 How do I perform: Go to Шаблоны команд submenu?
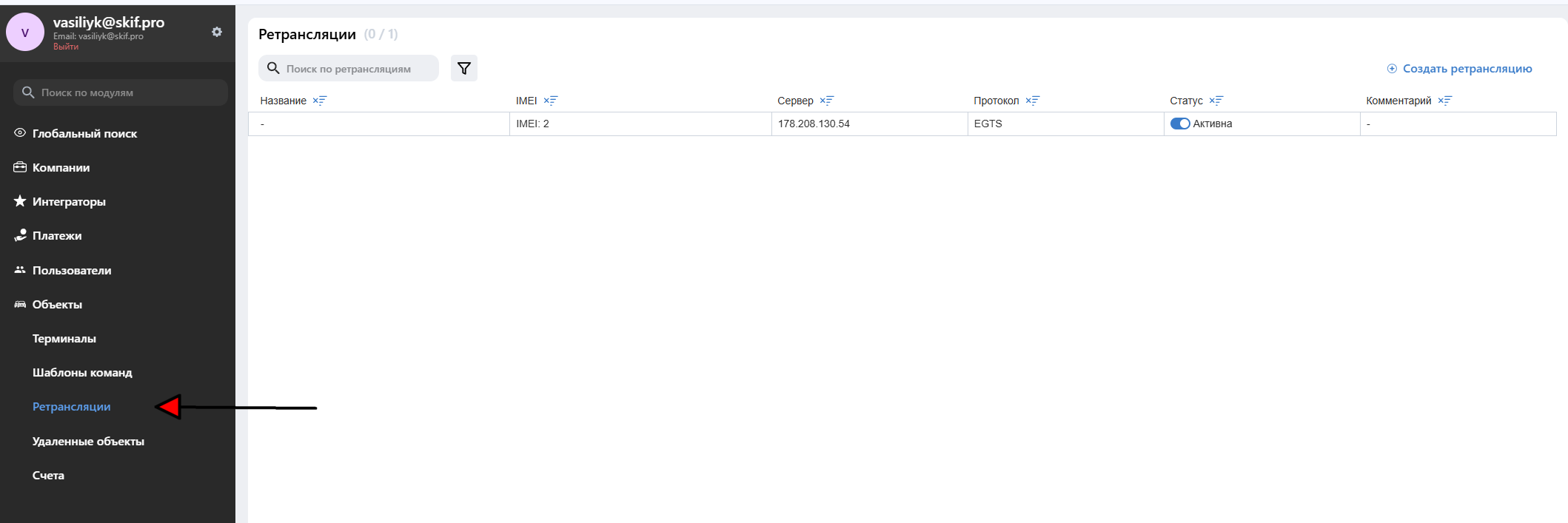(82, 373)
